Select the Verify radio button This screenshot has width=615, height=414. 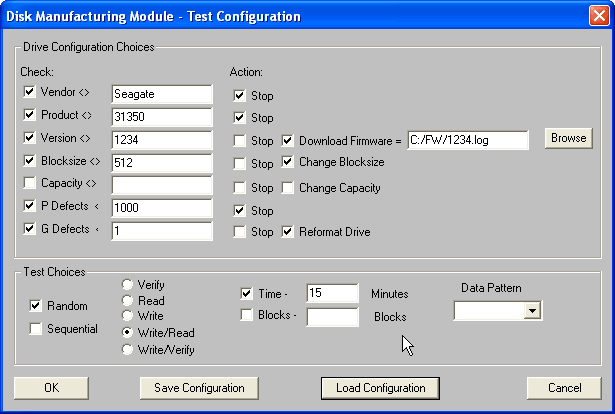click(x=127, y=285)
